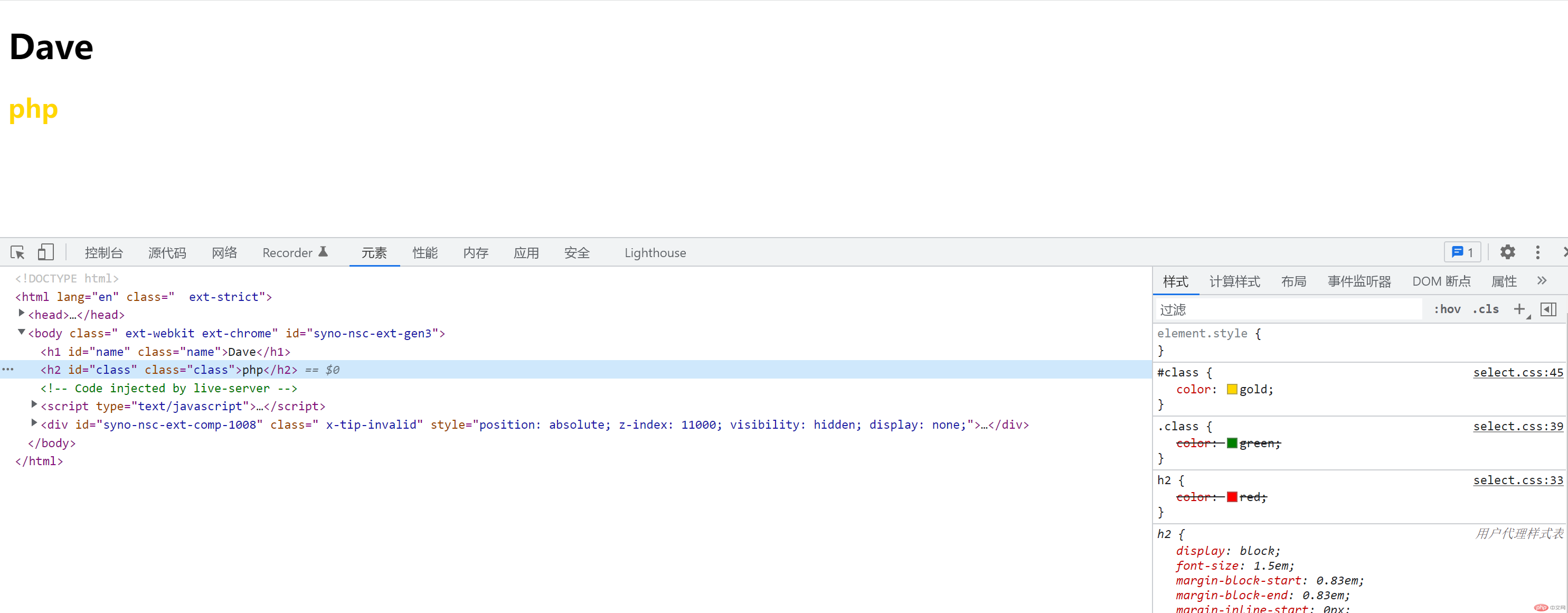Click the three dots beside the h2 row

point(7,370)
